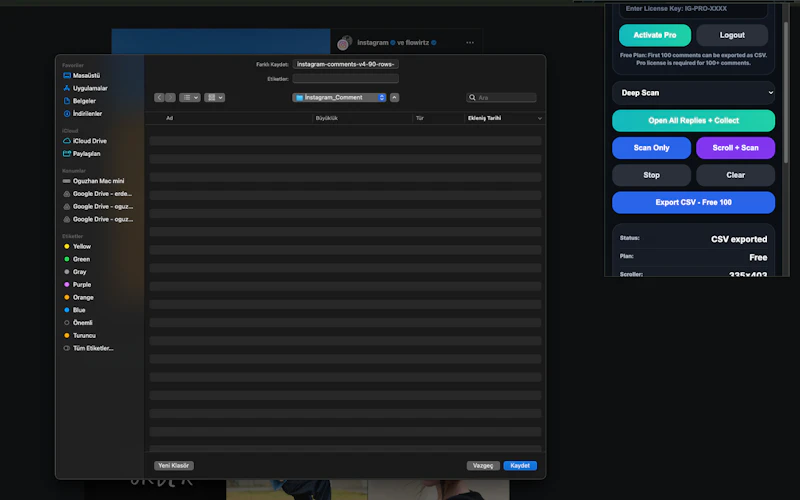Select Paylaşılan in the sidebar
800x500 pixels.
tap(82, 154)
